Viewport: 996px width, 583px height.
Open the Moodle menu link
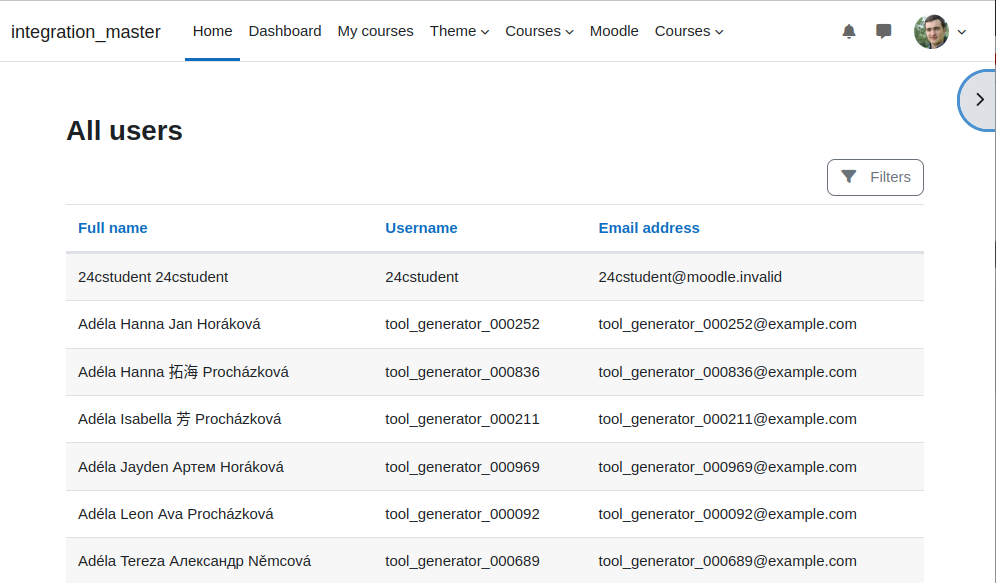(614, 31)
